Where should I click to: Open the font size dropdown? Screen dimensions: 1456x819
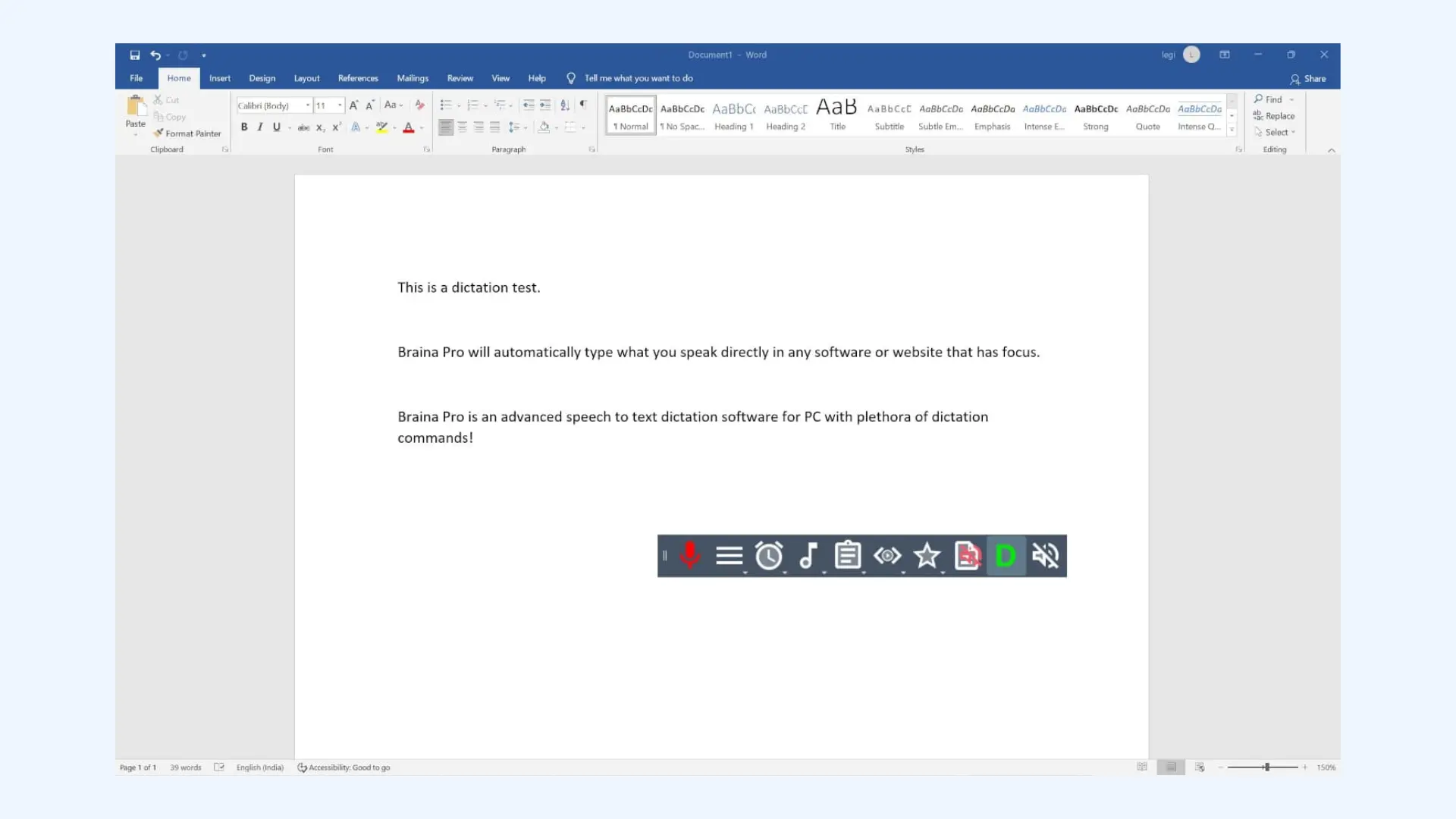pyautogui.click(x=339, y=105)
